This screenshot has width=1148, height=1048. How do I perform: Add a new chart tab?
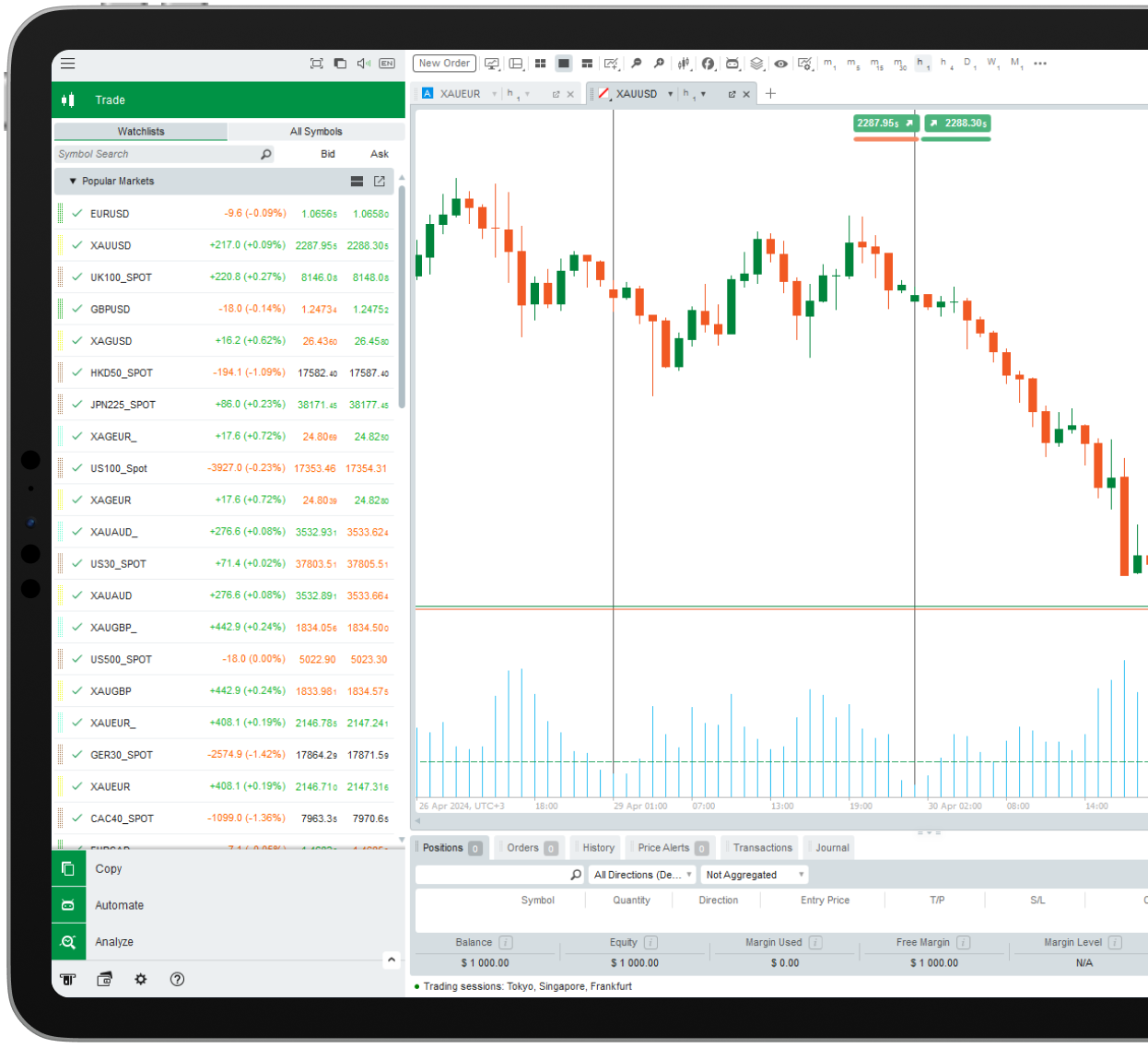click(770, 93)
